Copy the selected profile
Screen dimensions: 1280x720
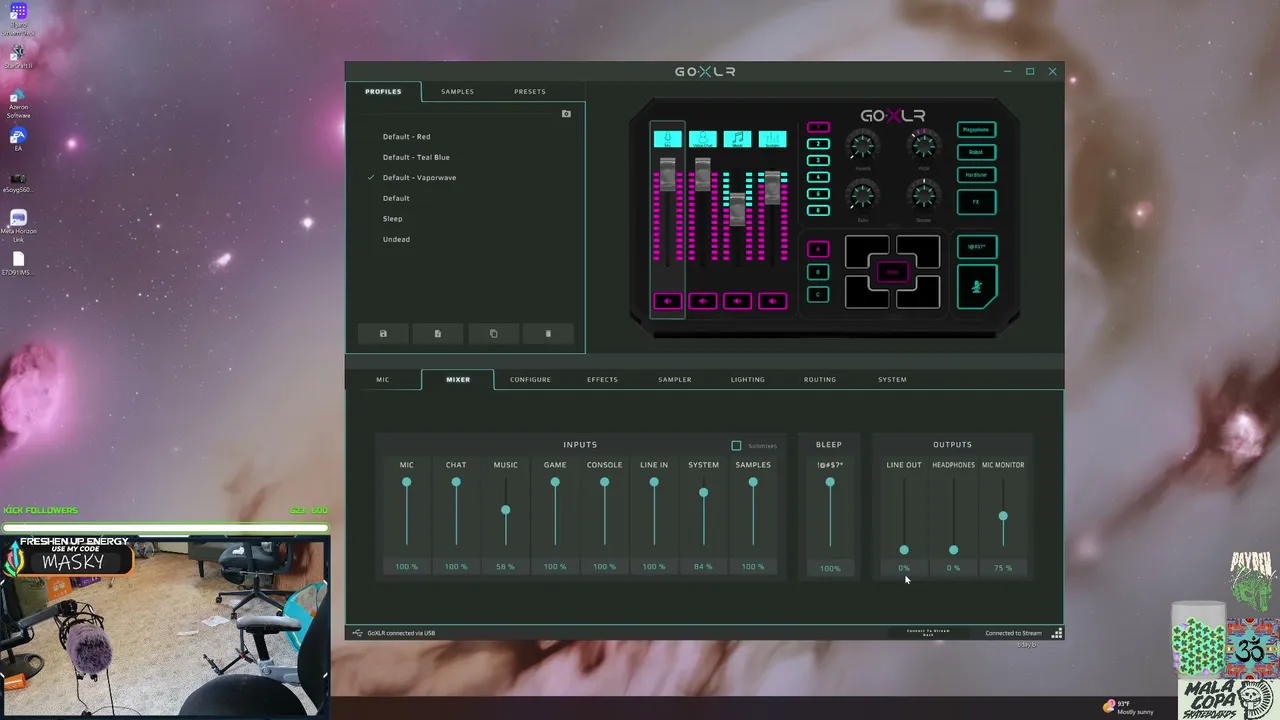(x=493, y=334)
